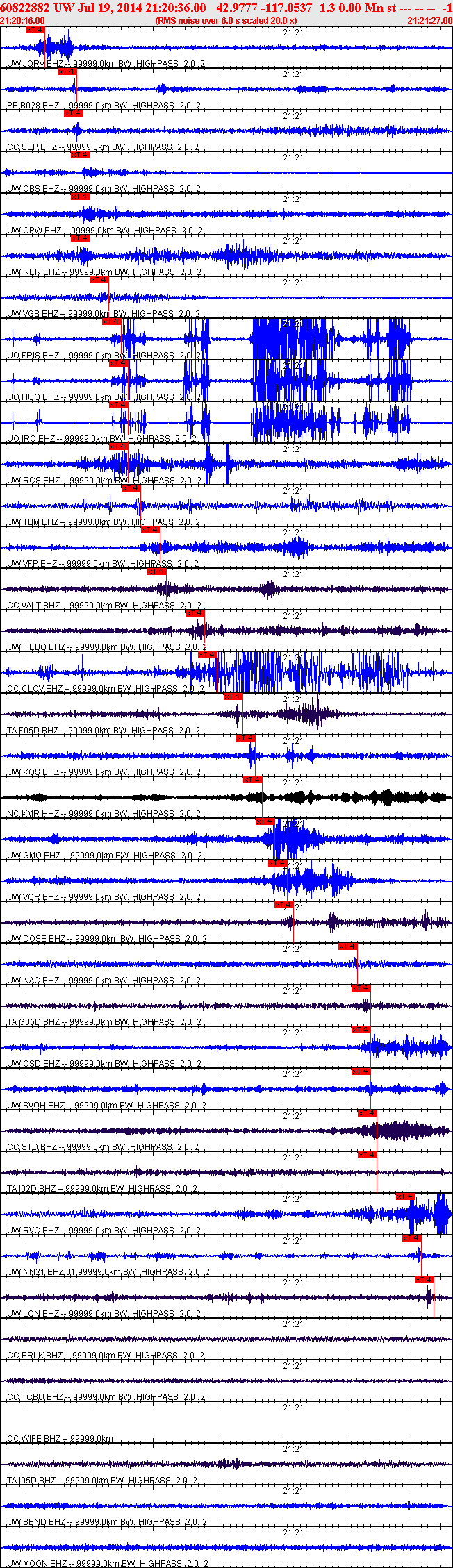The height and width of the screenshot is (1568, 453).
Task: Click the 'TA F05D BHZ' station label
Action: pyautogui.click(x=33, y=731)
